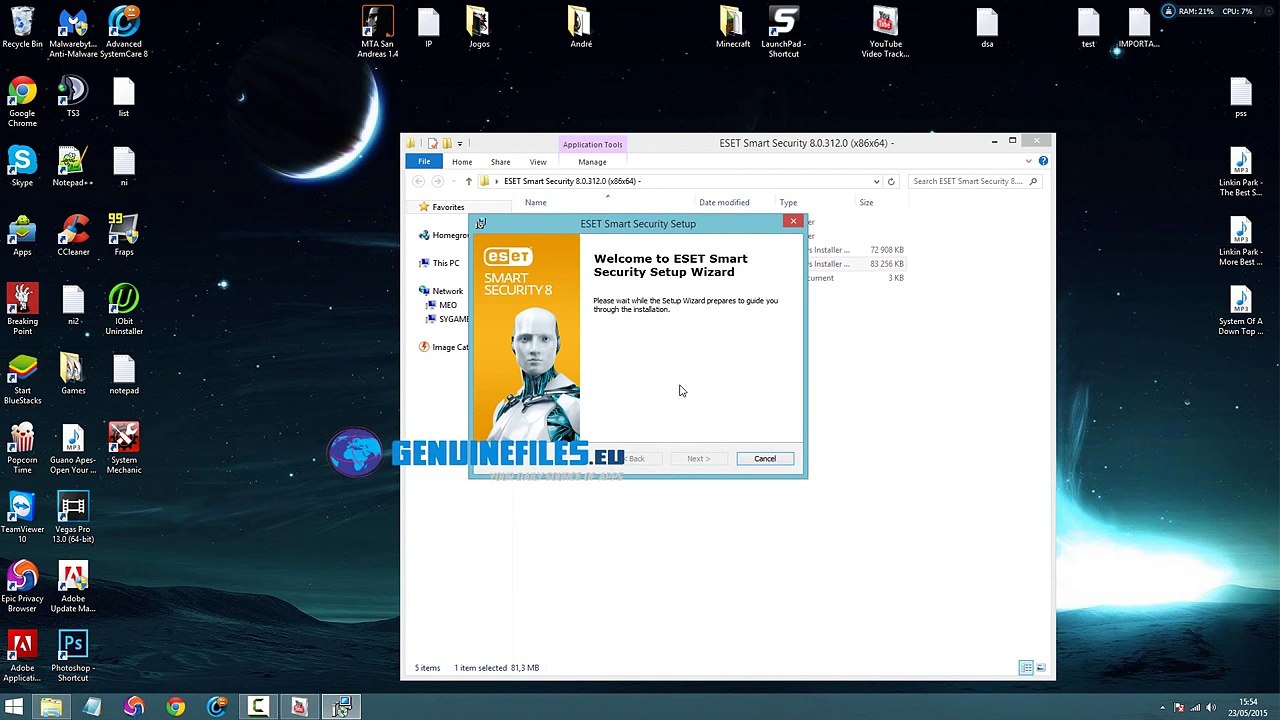The width and height of the screenshot is (1280, 720).
Task: Go up one folder level in Explorer
Action: point(468,181)
